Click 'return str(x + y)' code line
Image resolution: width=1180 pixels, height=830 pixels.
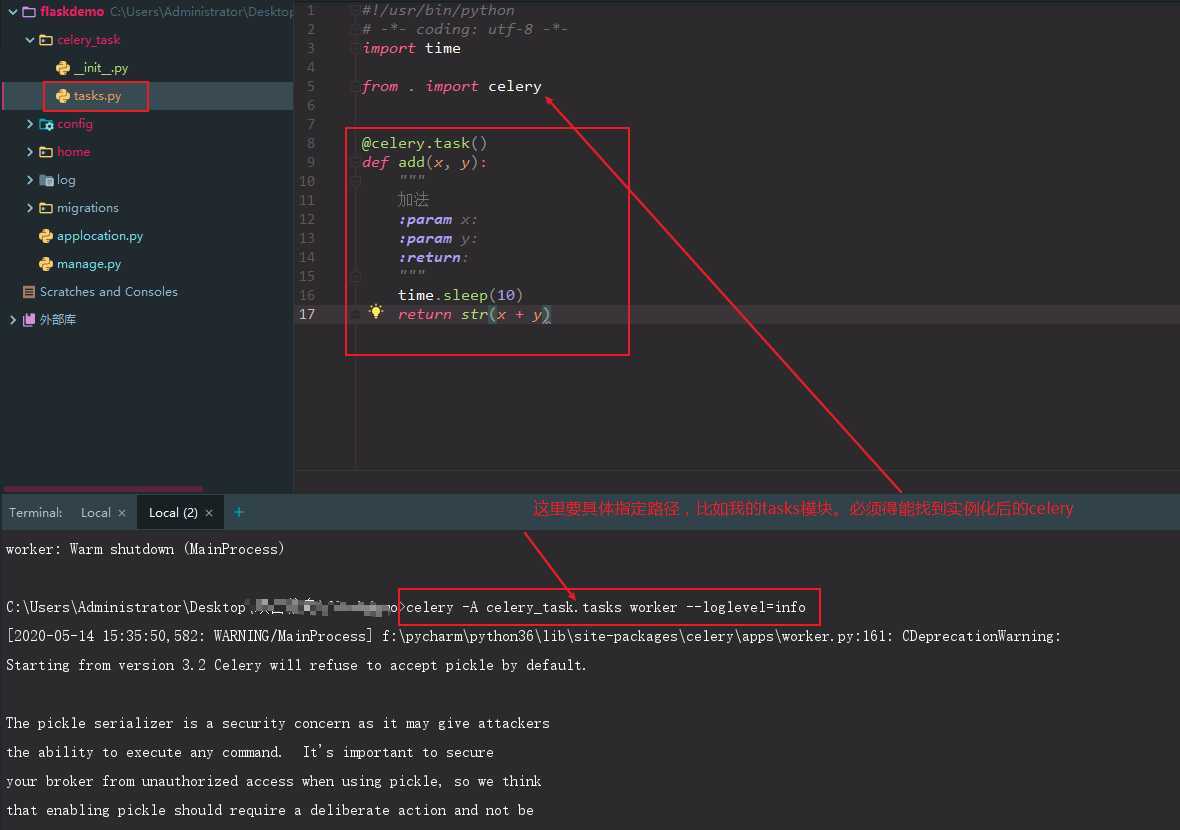(474, 314)
